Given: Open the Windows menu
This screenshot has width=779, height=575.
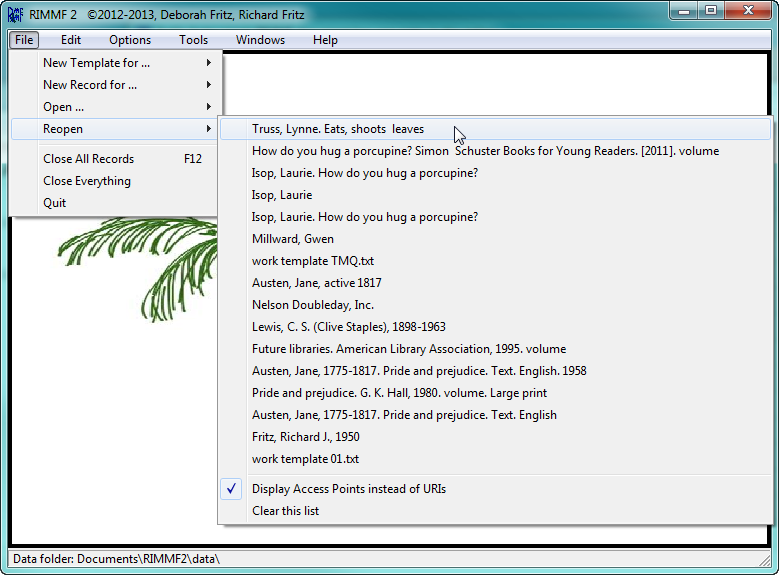Looking at the screenshot, I should (260, 40).
